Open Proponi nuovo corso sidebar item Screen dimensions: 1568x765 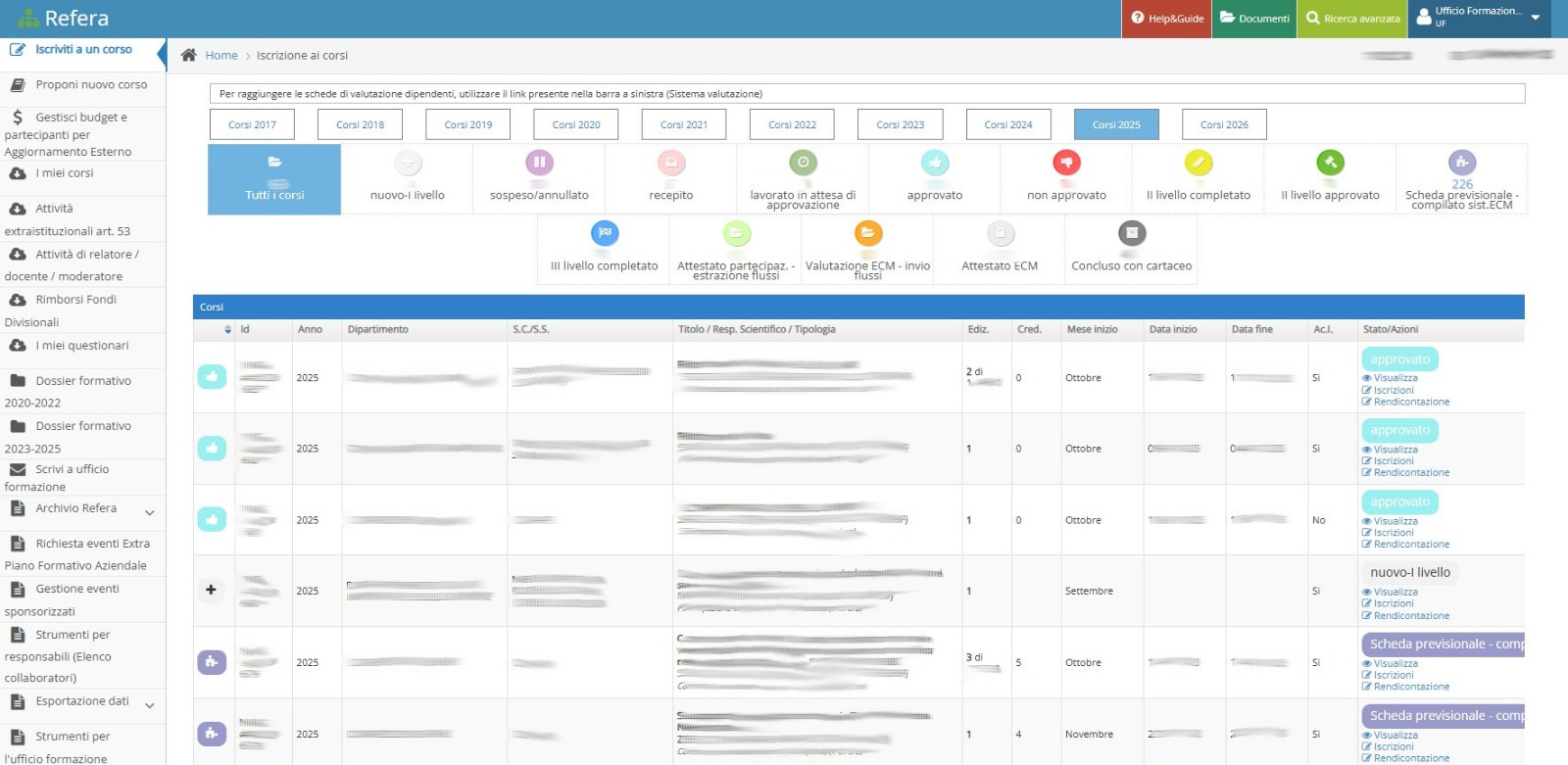pyautogui.click(x=82, y=85)
